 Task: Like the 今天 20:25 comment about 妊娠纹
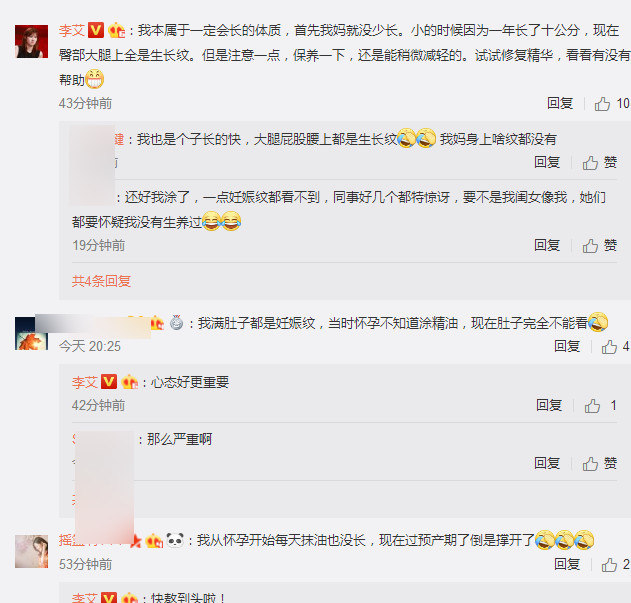(615, 347)
